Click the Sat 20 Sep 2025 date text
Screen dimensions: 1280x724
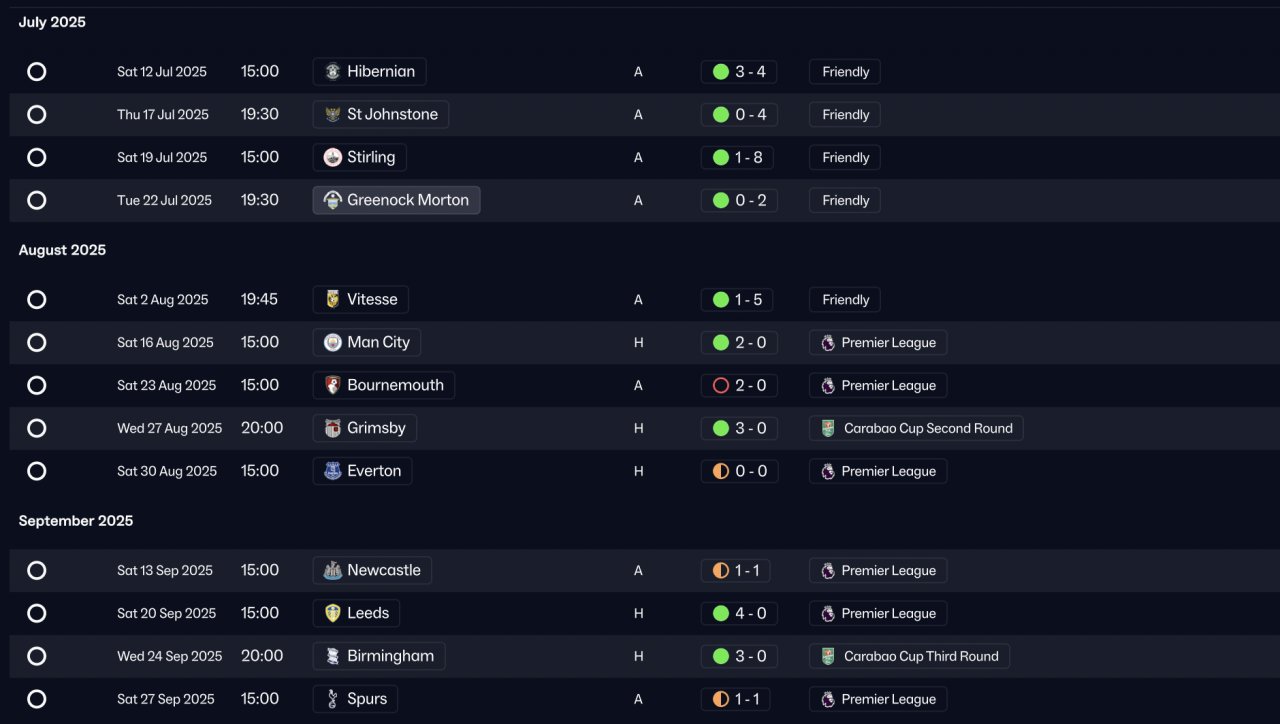pos(166,614)
